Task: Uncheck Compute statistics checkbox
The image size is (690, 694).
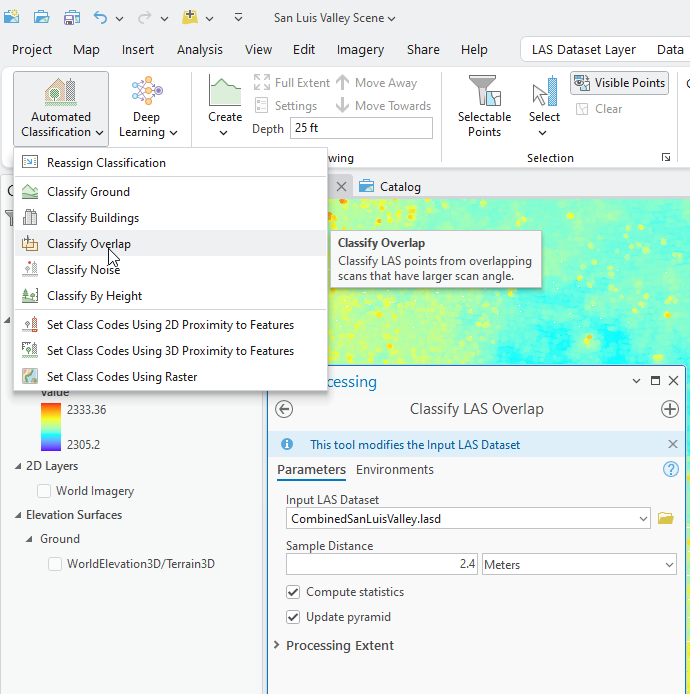Action: click(x=294, y=592)
